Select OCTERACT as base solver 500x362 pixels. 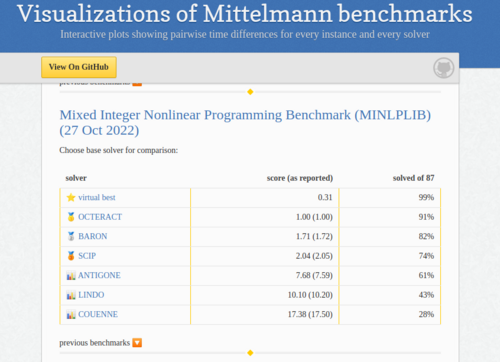[100, 217]
